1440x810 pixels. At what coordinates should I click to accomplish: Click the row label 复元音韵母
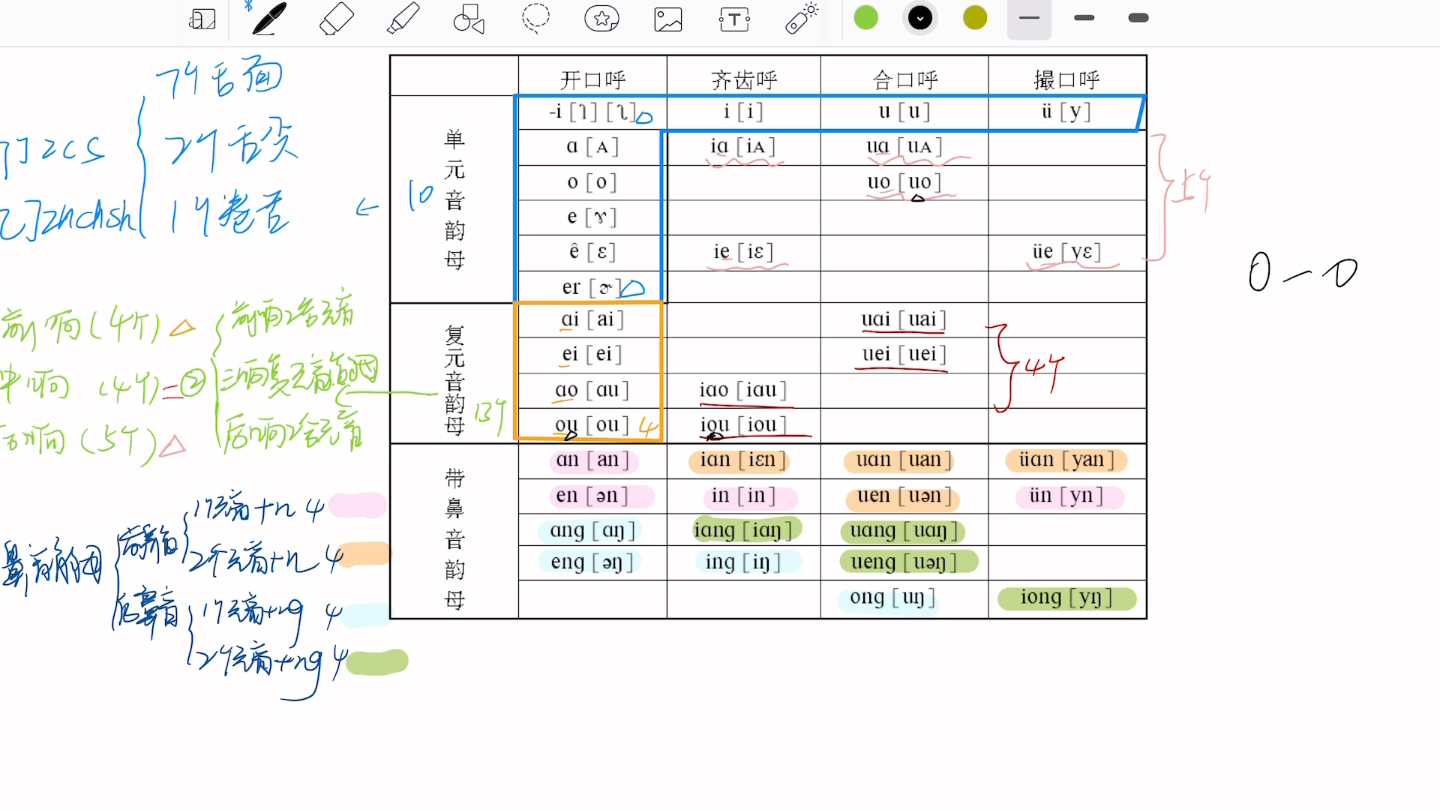pyautogui.click(x=454, y=379)
